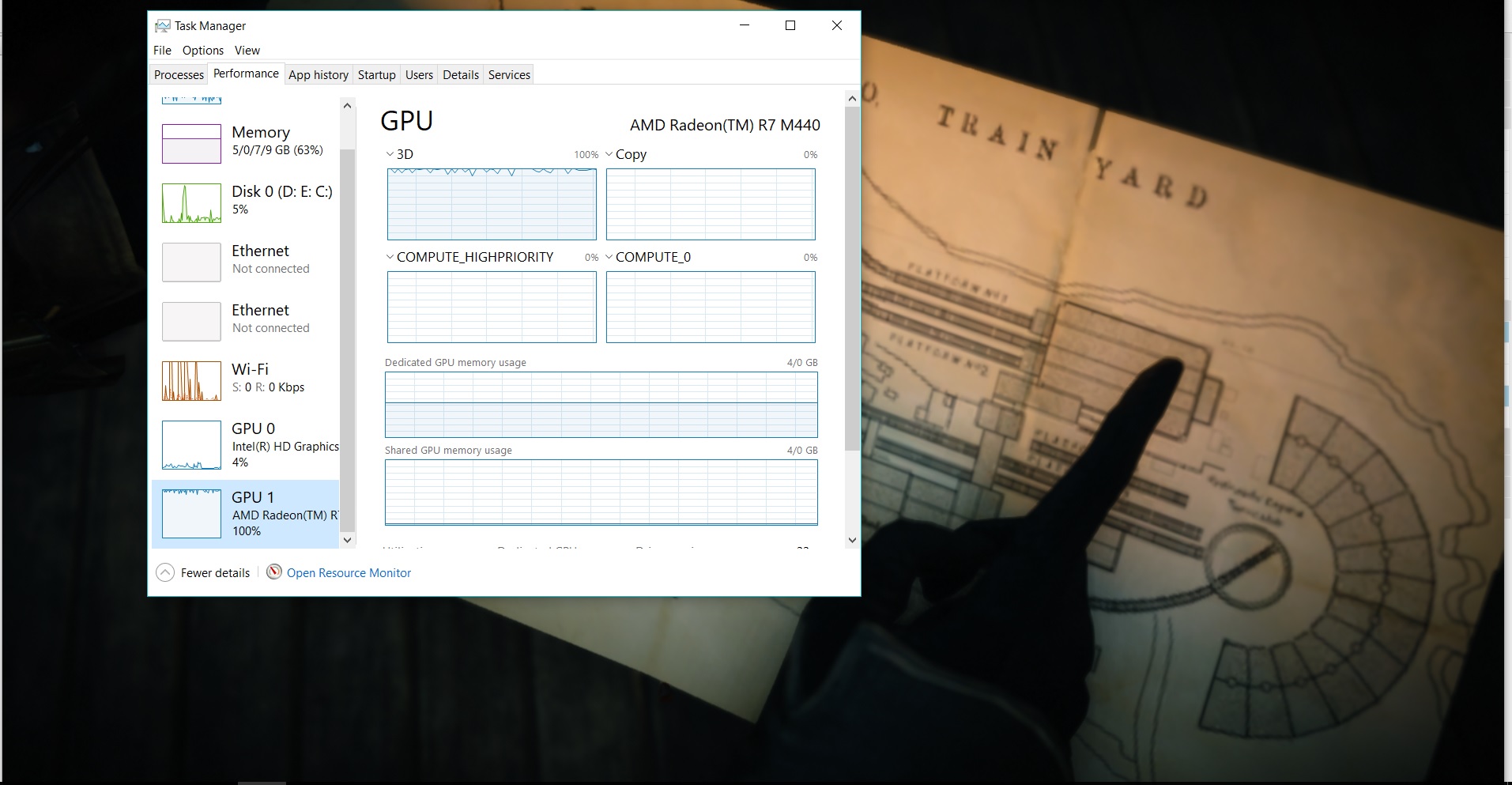Click the 'Shared GPU memory usage' label
This screenshot has height=785, width=1512.
pos(448,451)
